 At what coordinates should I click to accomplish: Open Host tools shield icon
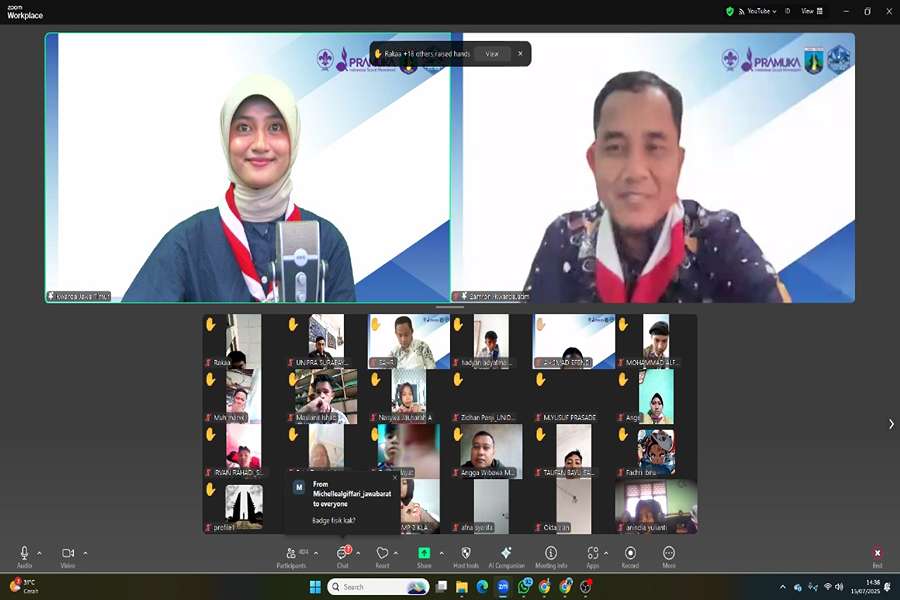point(465,557)
